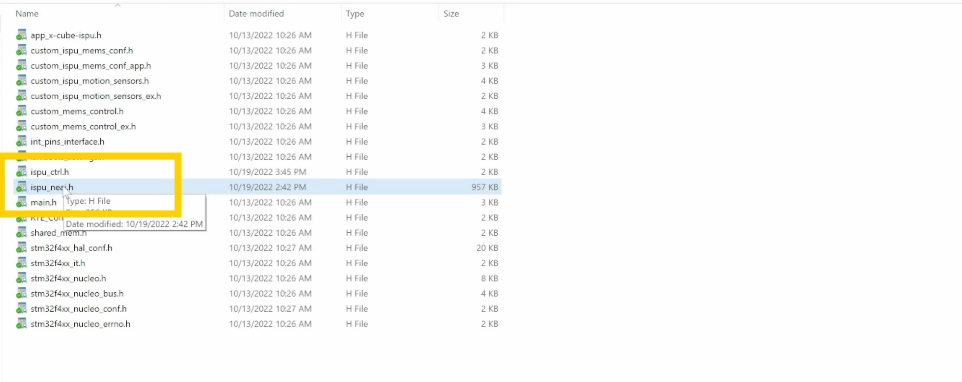Click the 10/13/2022 10:27 AM date of stm32f4xx_hal_conf.h
962x382 pixels.
(x=270, y=248)
